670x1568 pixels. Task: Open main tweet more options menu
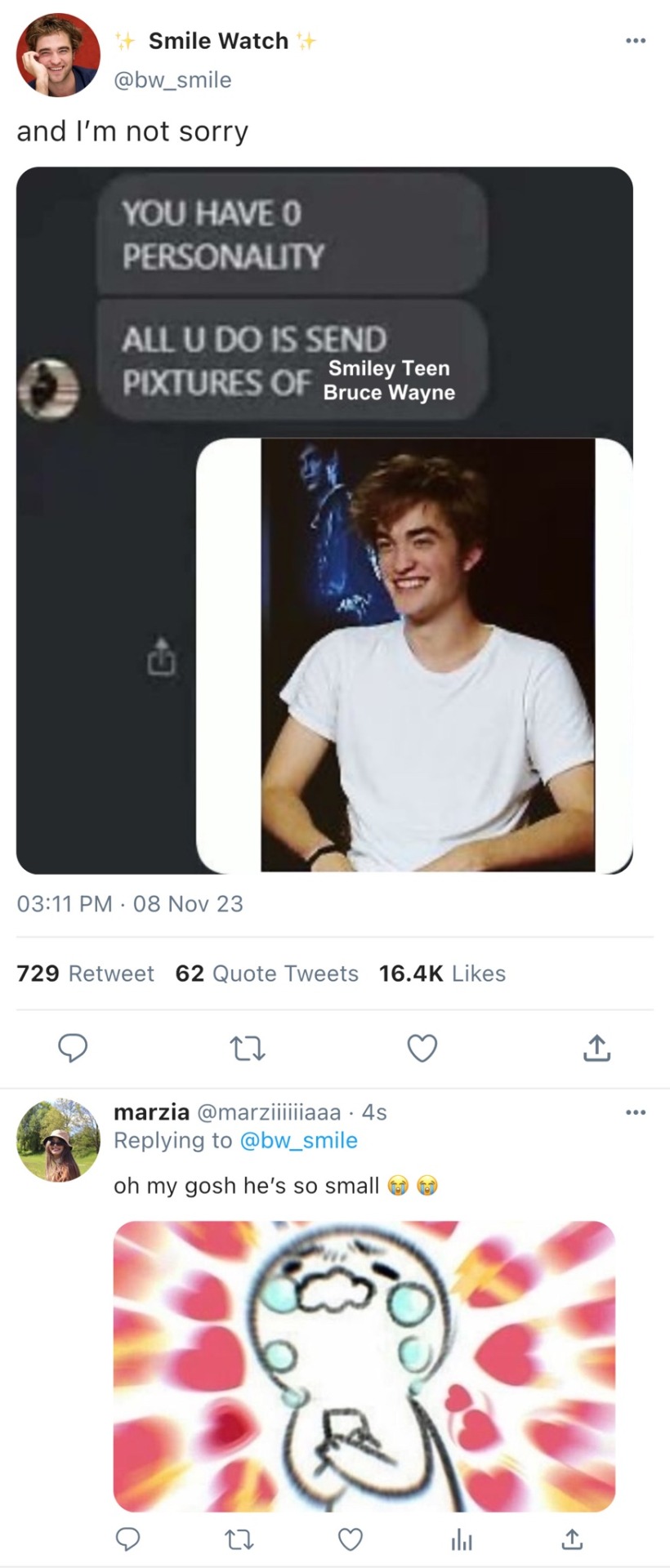(x=635, y=40)
